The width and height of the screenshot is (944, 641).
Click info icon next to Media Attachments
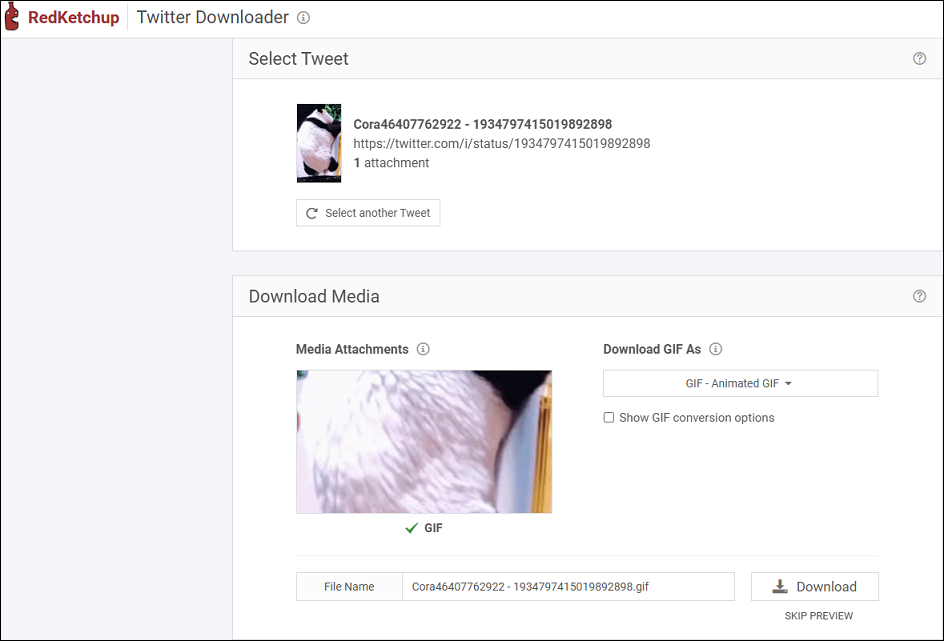click(423, 349)
